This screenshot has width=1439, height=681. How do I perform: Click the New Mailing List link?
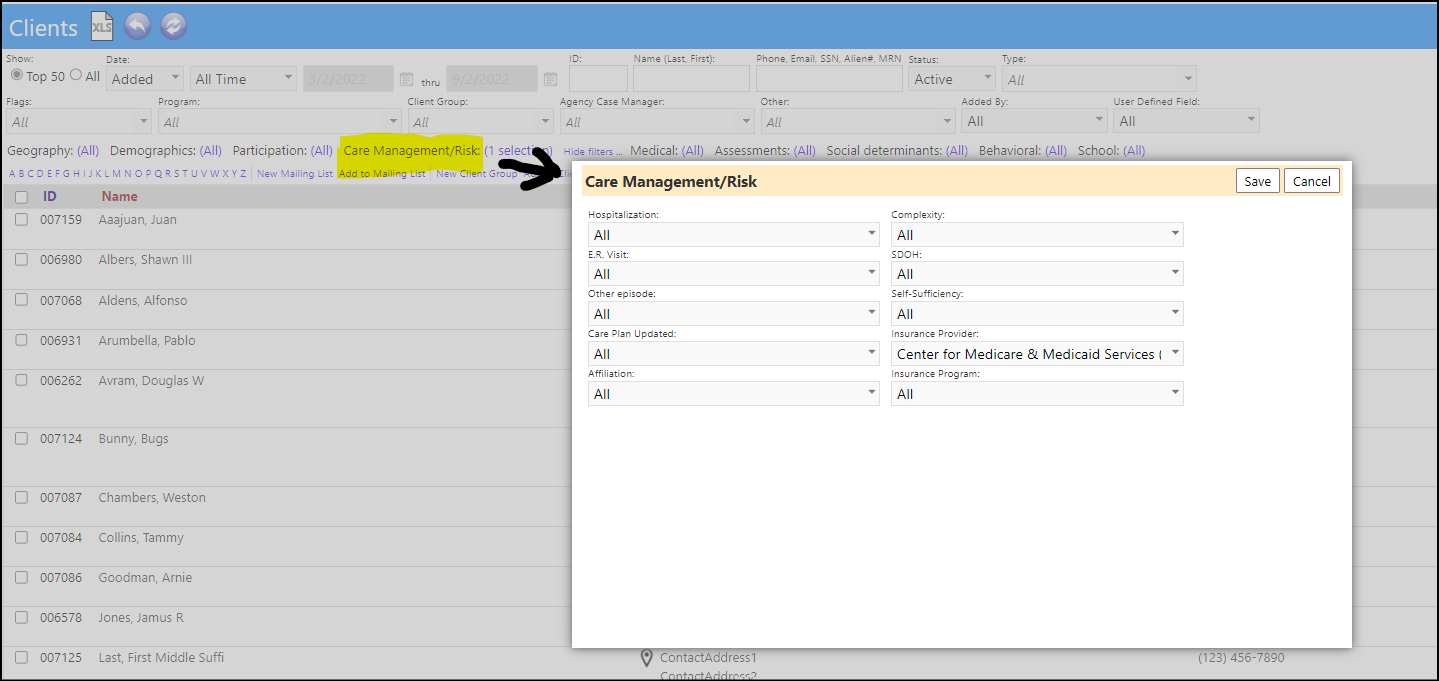click(x=295, y=174)
